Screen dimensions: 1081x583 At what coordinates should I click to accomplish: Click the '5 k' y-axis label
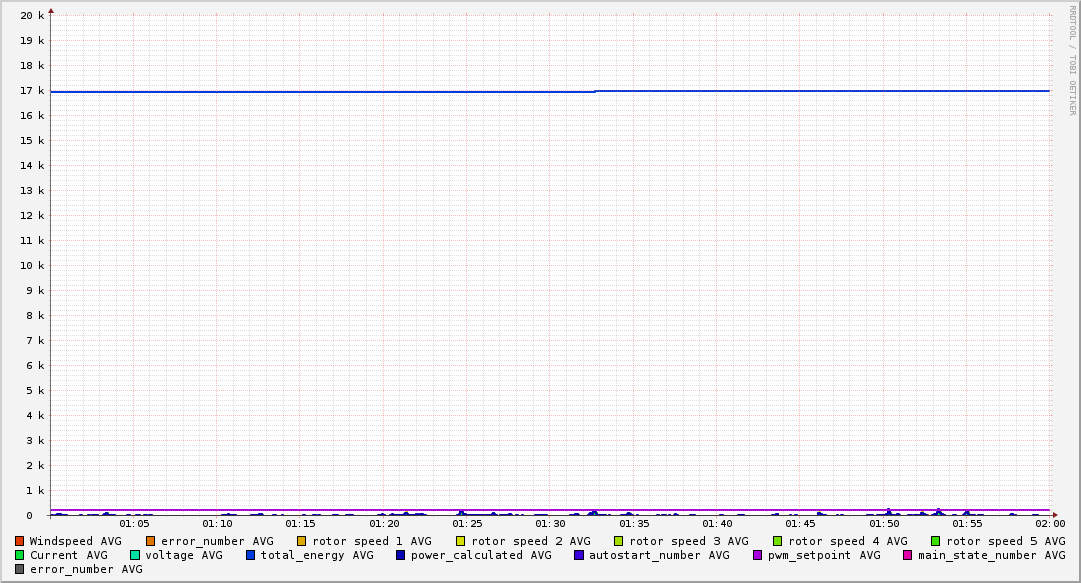coord(35,391)
